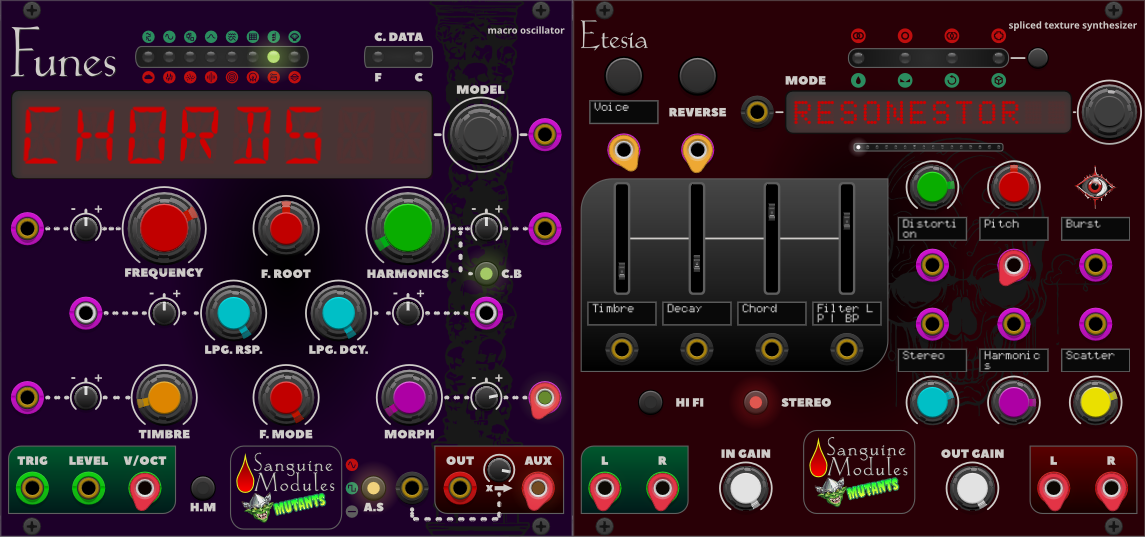Click the frequency attenuverter small knob
The image size is (1145, 537).
[x=85, y=229]
